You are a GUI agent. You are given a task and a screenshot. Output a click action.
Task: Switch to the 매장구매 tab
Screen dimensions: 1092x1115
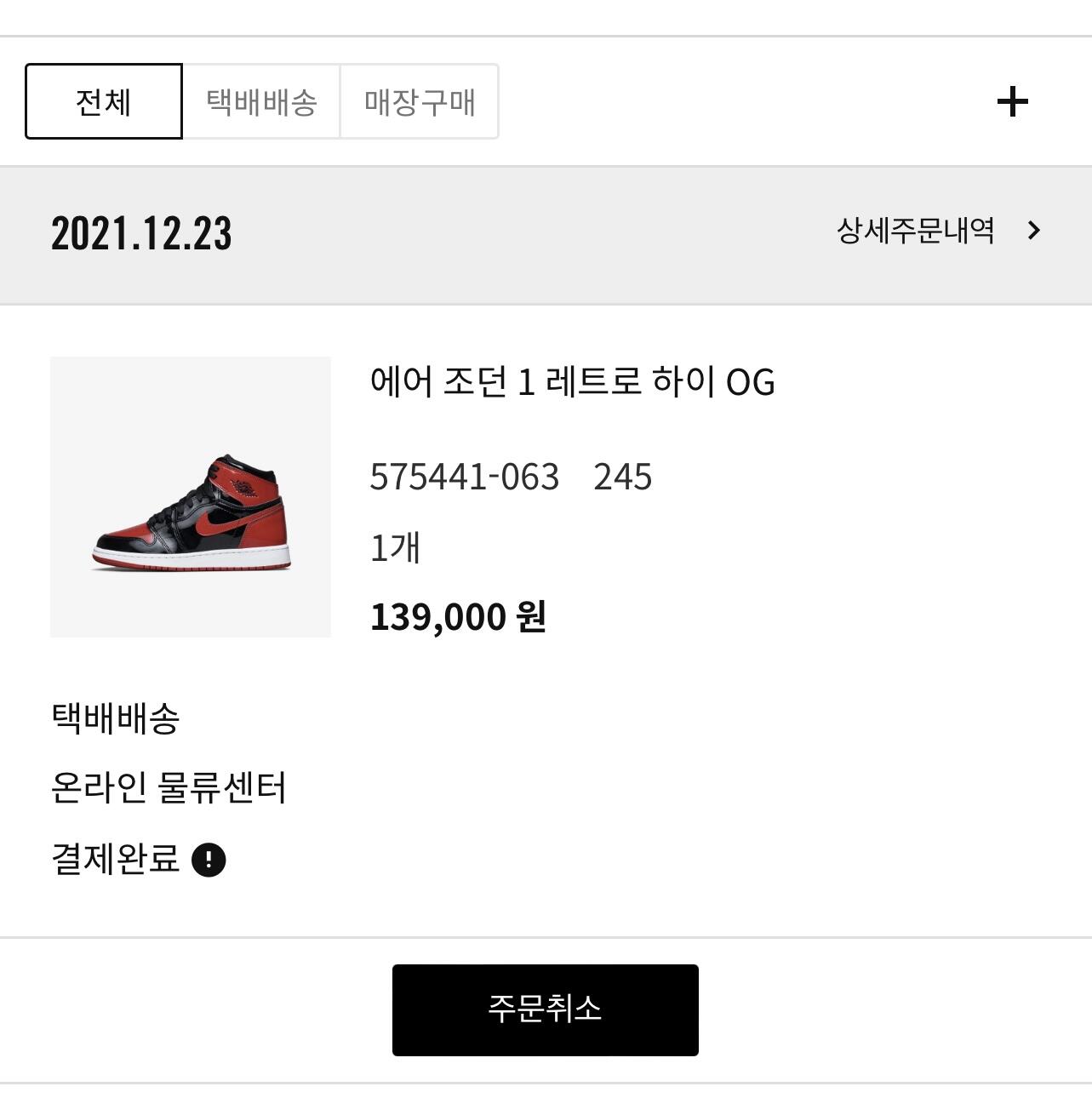coord(420,101)
